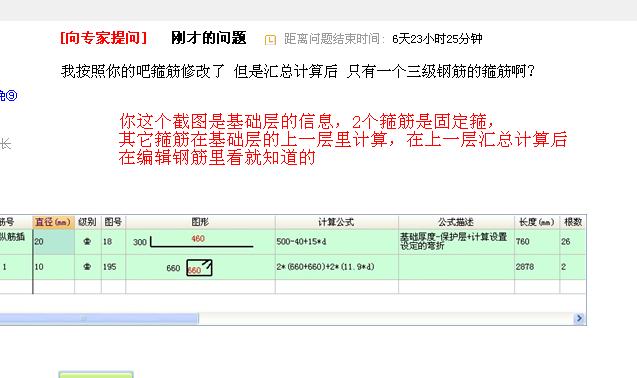Click the remaining time 6天23小时25分钟

(437, 39)
